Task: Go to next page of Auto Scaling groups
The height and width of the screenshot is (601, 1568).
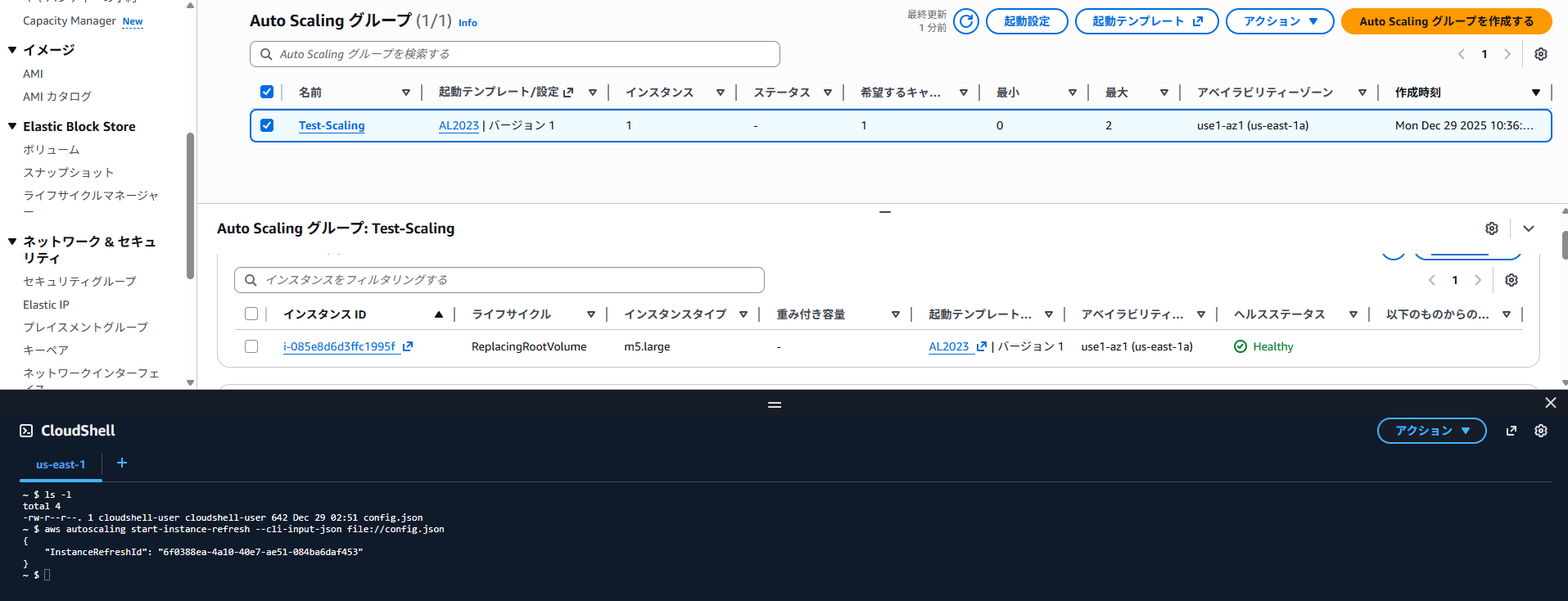Action: click(1507, 54)
